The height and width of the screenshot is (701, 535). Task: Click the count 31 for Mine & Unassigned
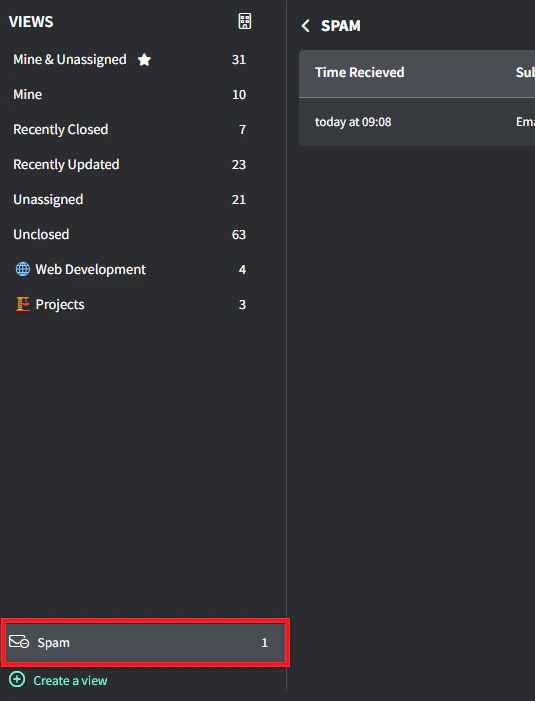pyautogui.click(x=239, y=59)
